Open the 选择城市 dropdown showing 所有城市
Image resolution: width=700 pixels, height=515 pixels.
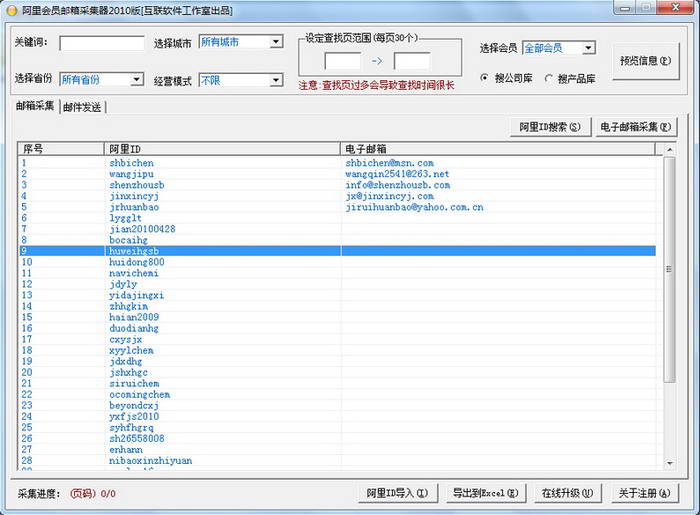[240, 42]
